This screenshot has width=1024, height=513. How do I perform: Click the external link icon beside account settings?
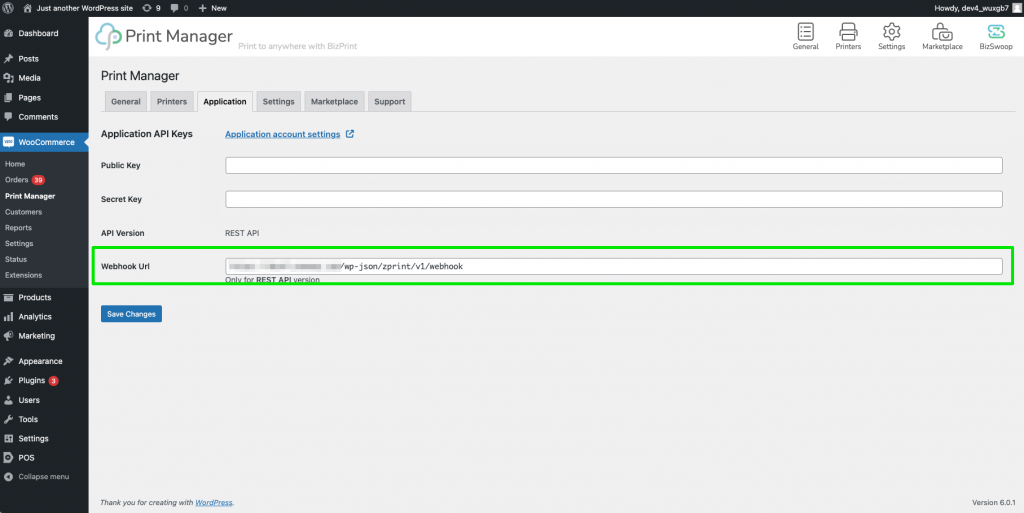click(350, 134)
